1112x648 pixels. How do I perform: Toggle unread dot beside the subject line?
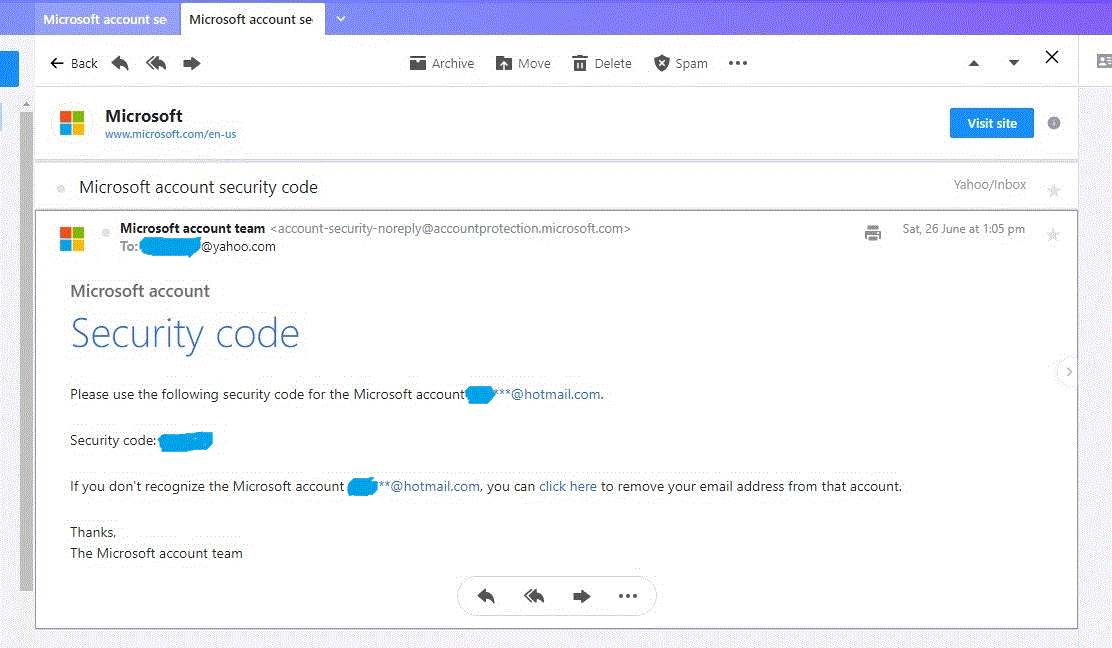coord(61,189)
